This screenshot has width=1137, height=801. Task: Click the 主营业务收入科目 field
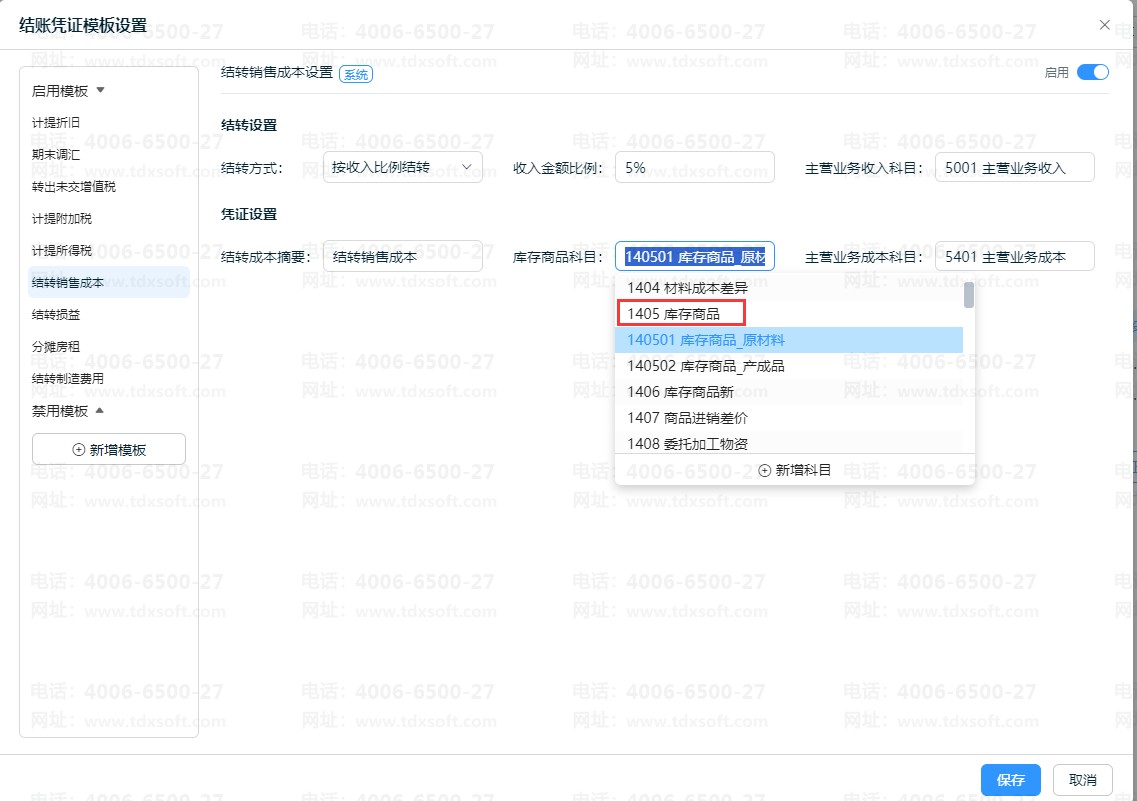1014,167
